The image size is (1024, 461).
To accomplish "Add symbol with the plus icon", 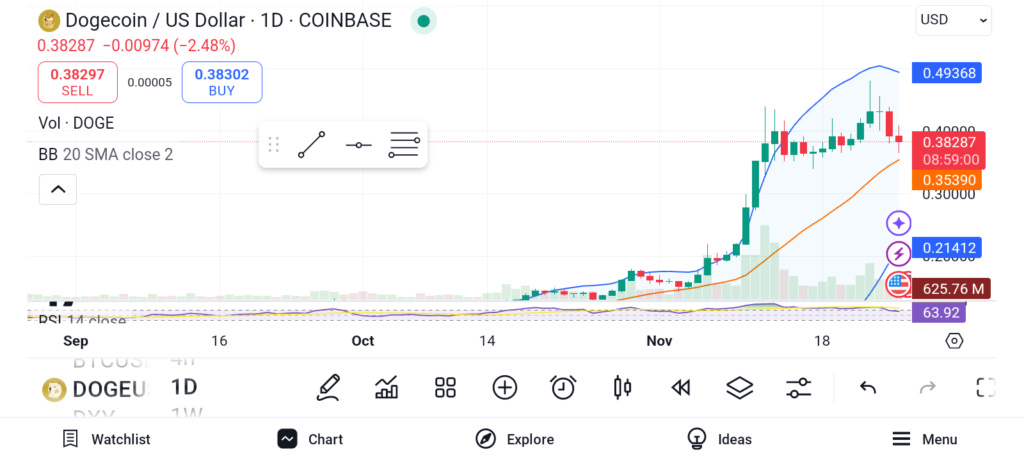I will [x=505, y=388].
